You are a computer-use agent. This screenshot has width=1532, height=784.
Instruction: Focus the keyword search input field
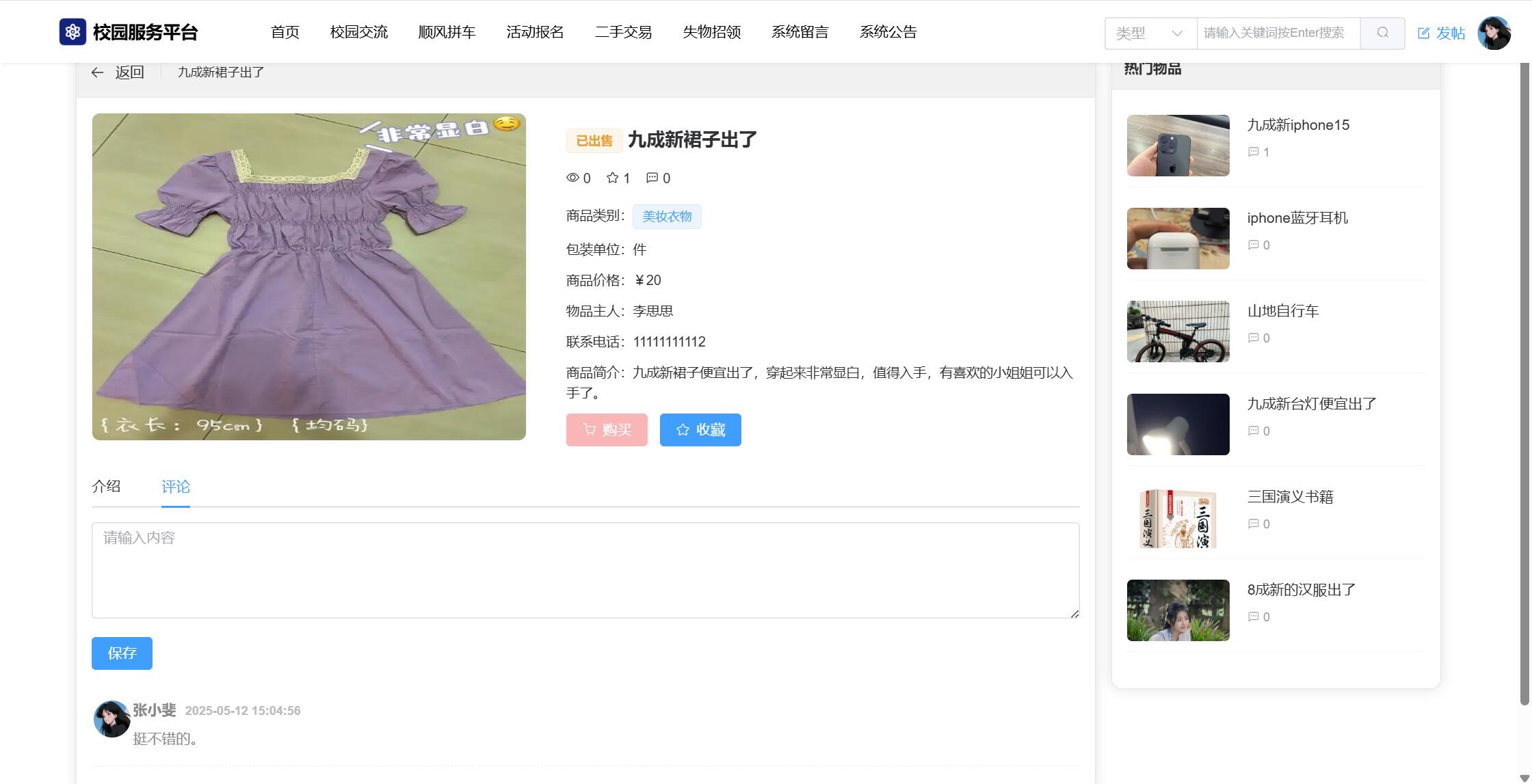coord(1278,33)
